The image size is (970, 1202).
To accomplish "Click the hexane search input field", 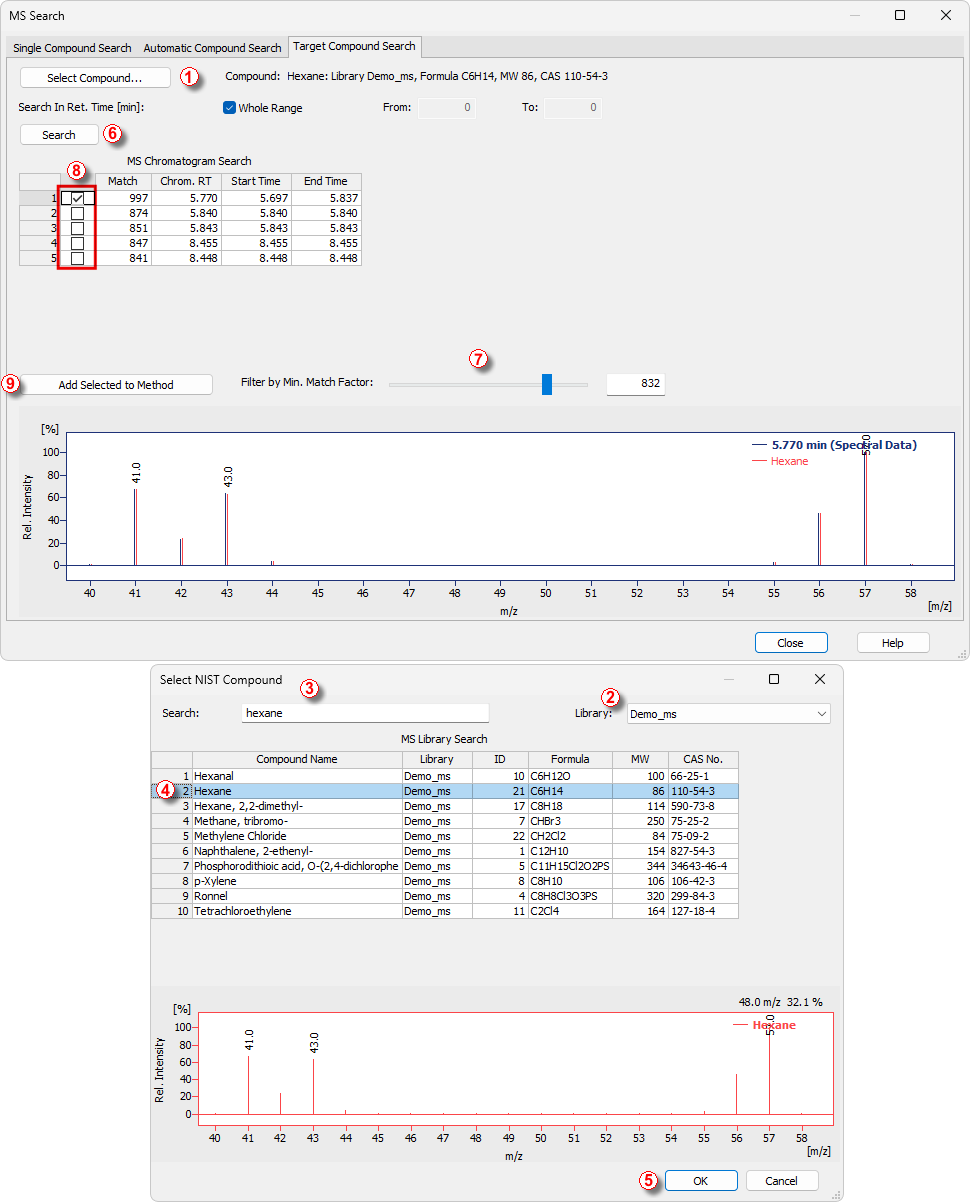I will [x=365, y=713].
